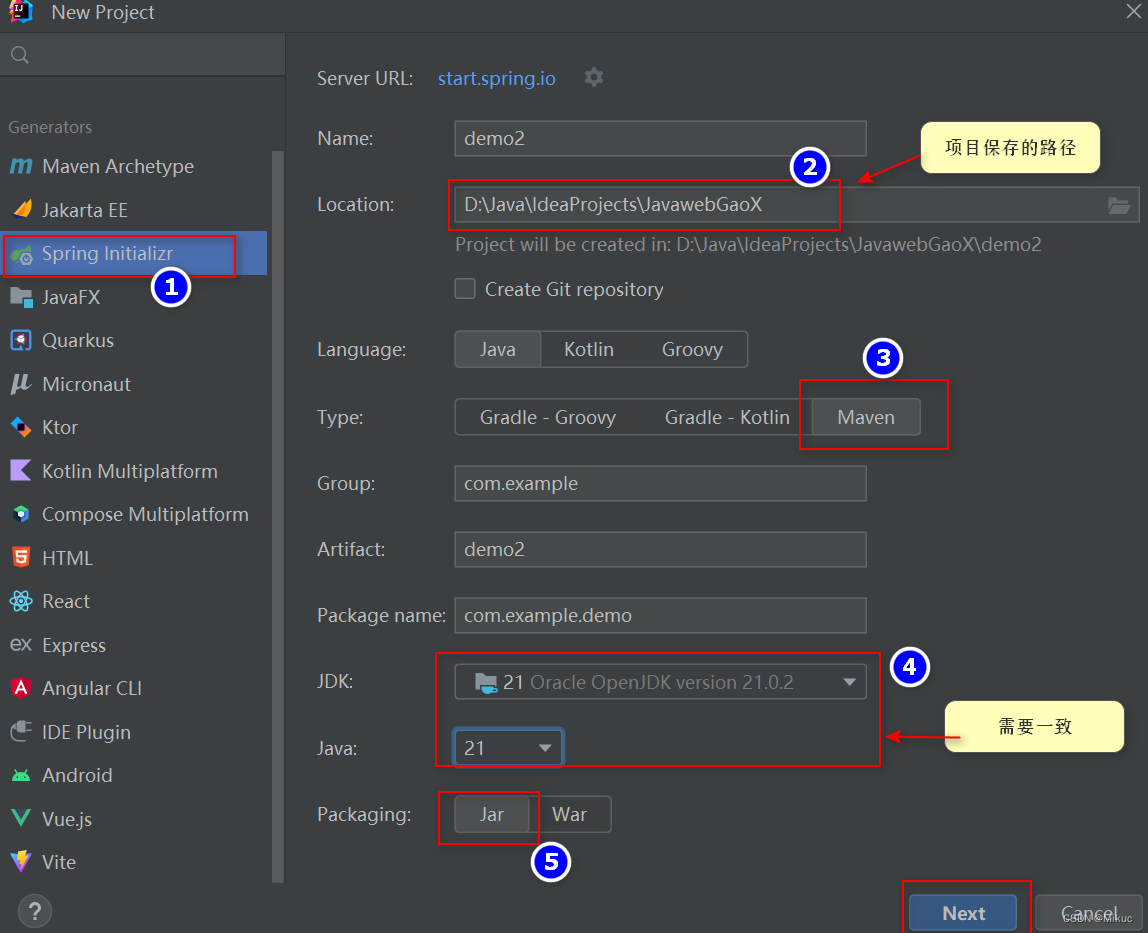Select Jar packaging
1148x933 pixels.
click(x=491, y=814)
